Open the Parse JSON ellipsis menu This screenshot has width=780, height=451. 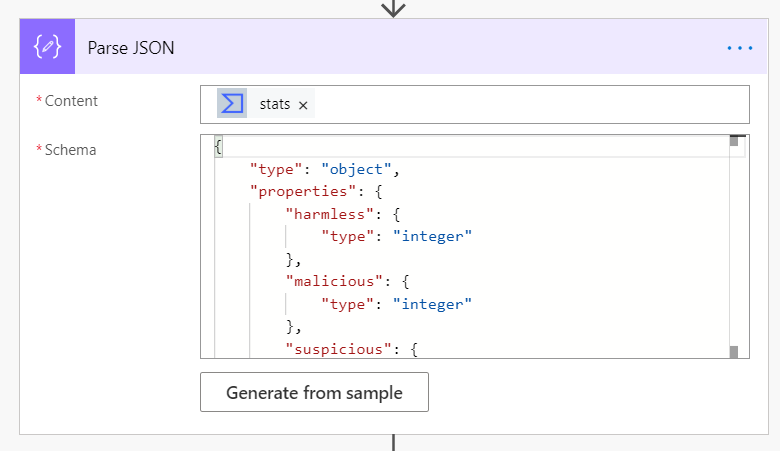point(739,47)
